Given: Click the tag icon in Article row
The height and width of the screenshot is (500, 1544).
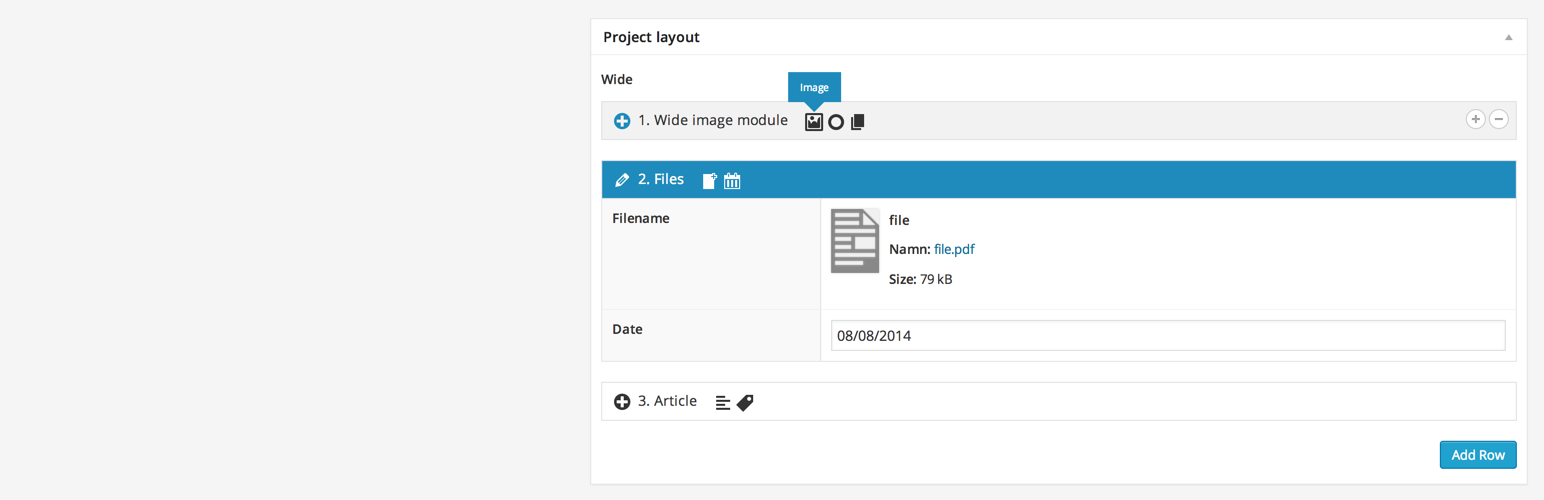Looking at the screenshot, I should tap(745, 402).
